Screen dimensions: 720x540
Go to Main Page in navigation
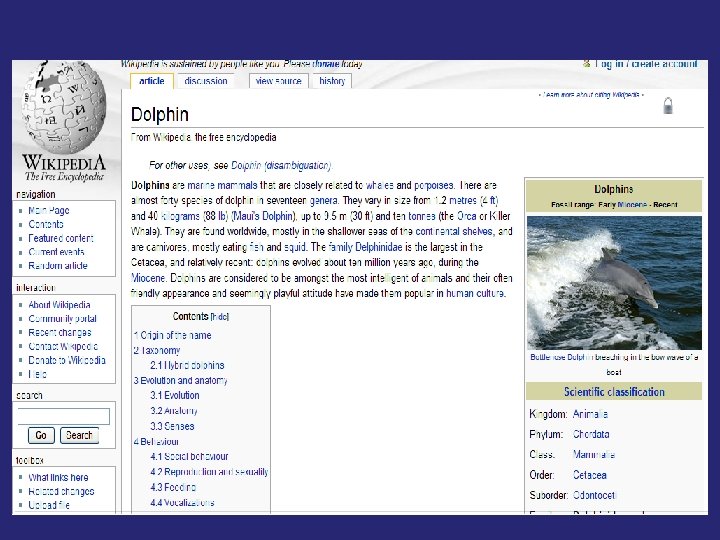point(49,210)
